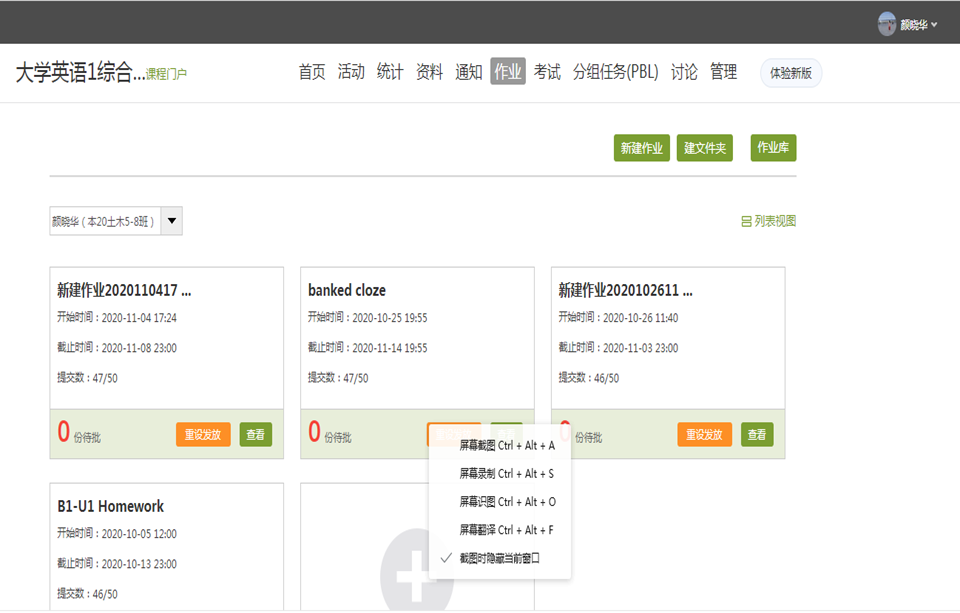Open the 新建作业2020102611 assignment title
Viewport: 960px width, 613px height.
[x=626, y=290]
